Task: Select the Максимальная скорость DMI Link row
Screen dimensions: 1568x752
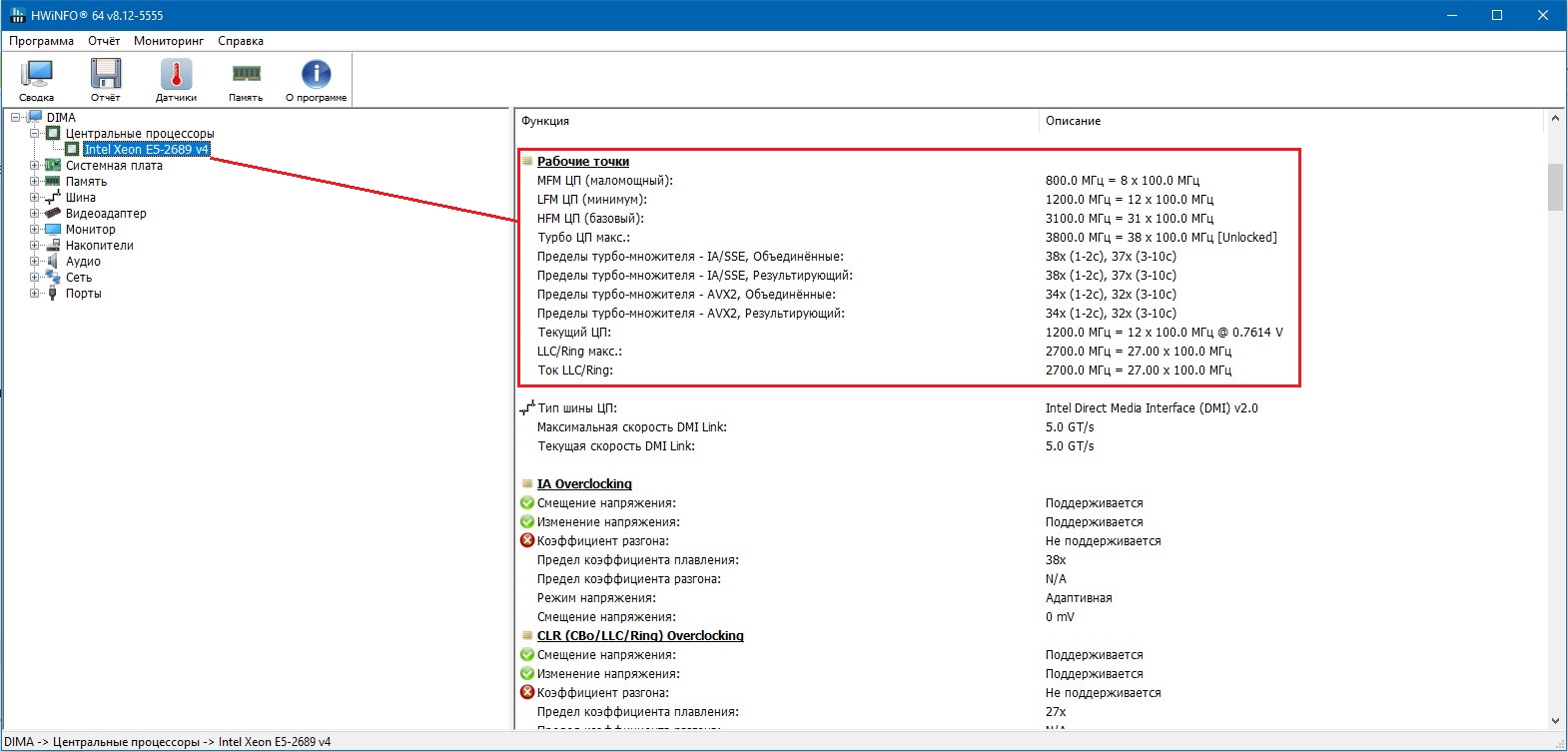Action: (x=1030, y=426)
